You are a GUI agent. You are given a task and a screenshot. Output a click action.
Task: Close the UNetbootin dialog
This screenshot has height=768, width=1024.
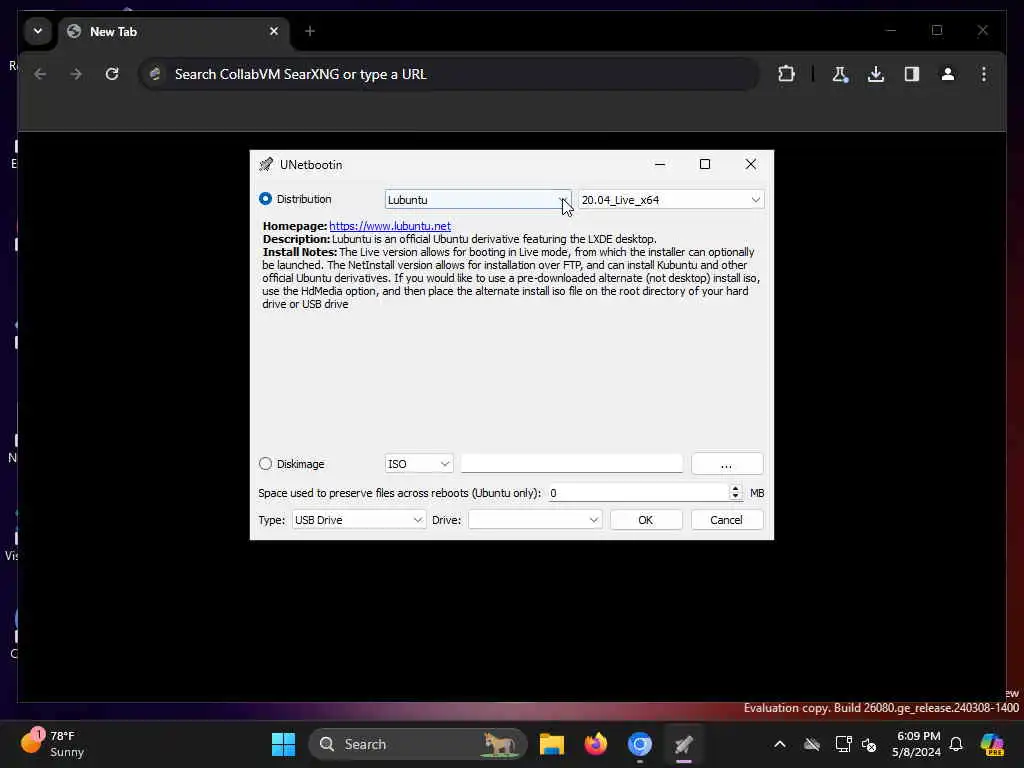751,165
